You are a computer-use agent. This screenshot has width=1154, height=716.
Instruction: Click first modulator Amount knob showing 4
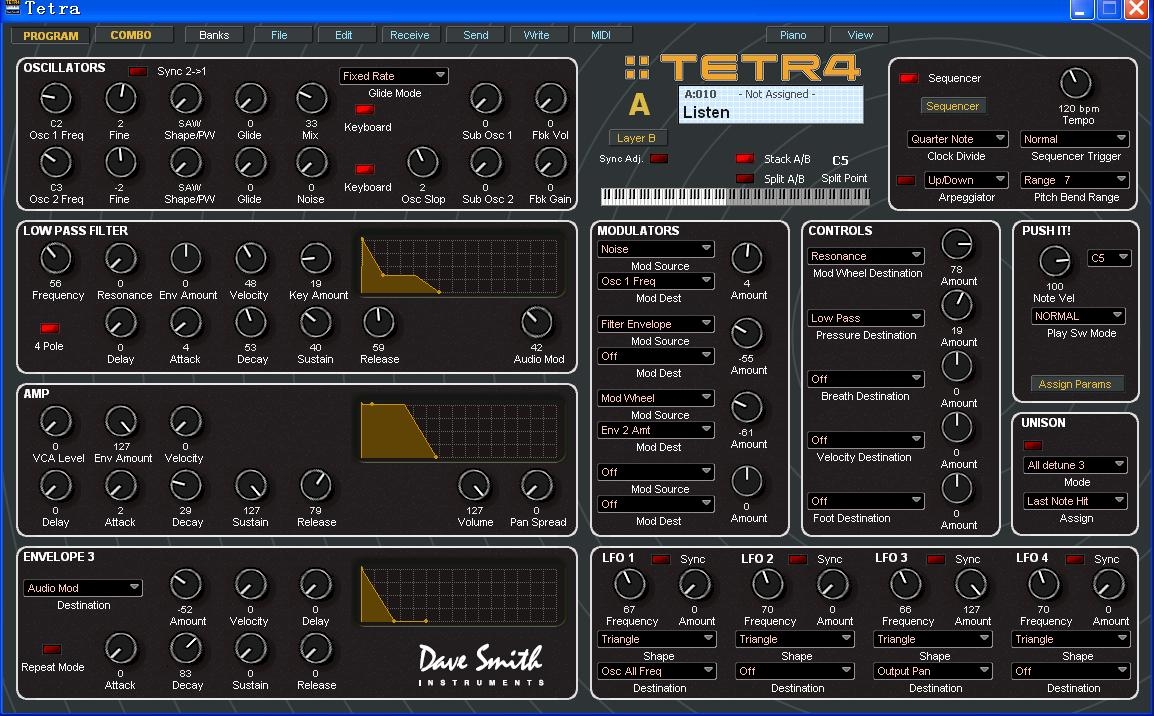coord(747,258)
